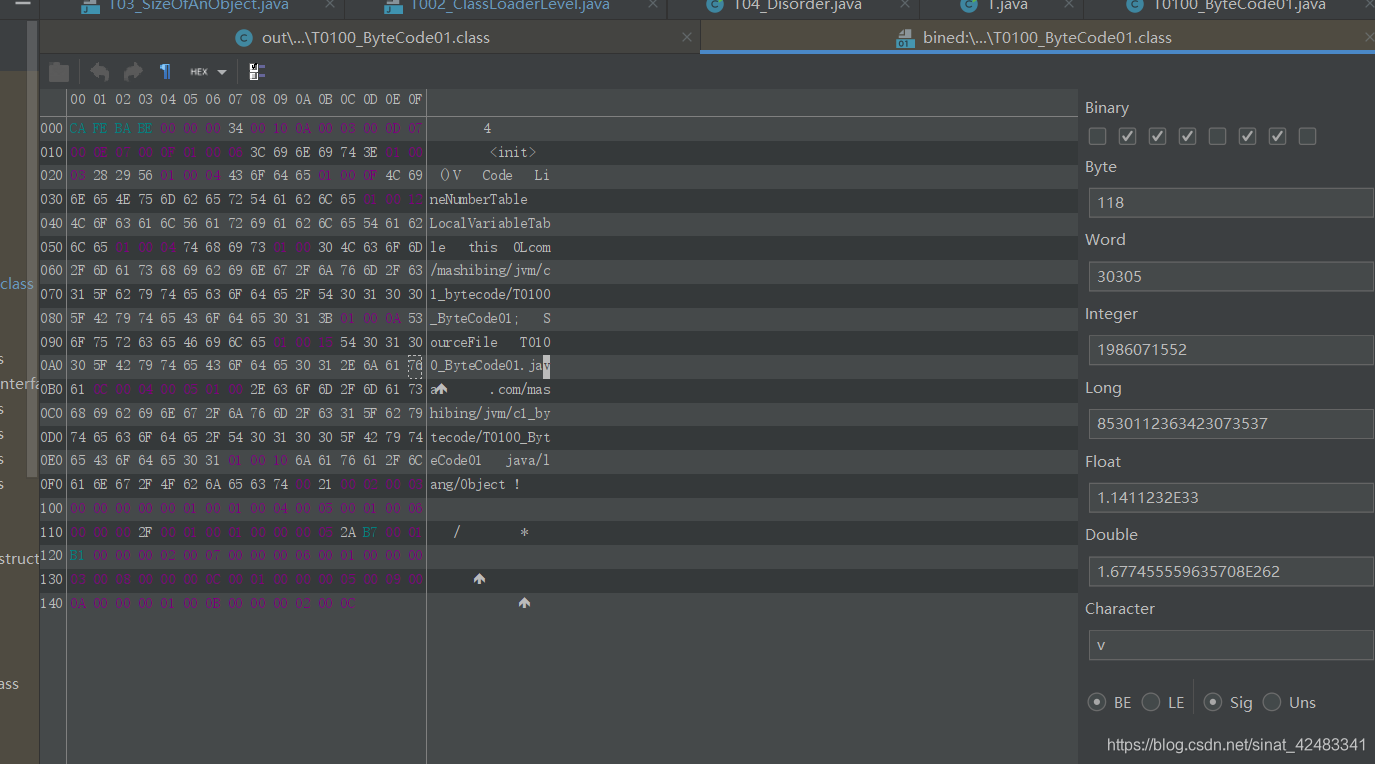Click hex byte 2A in row 110
This screenshot has width=1375, height=764.
coord(348,532)
